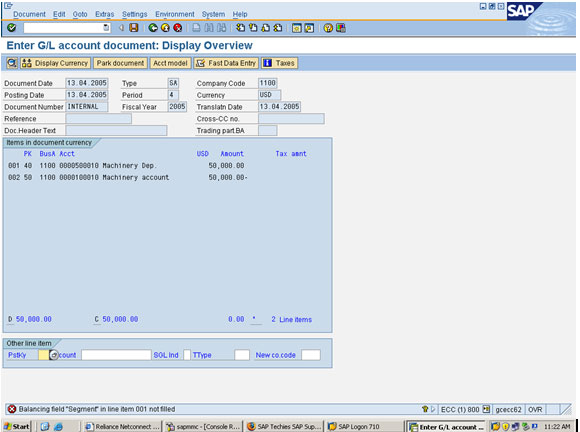The width and height of the screenshot is (580, 432).
Task: Open search help next to PstKy field
Action: tap(54, 355)
